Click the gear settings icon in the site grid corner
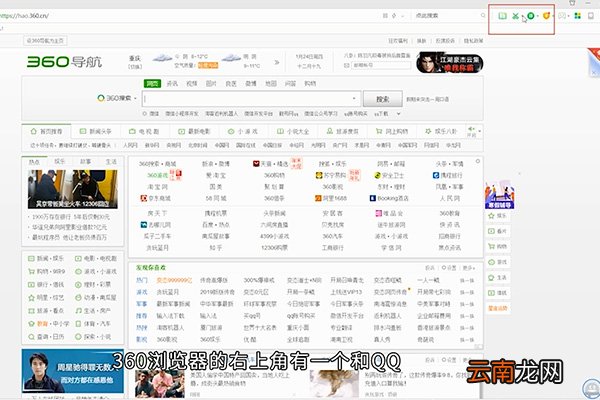Screen dimensions: 600x400 [x=478, y=161]
